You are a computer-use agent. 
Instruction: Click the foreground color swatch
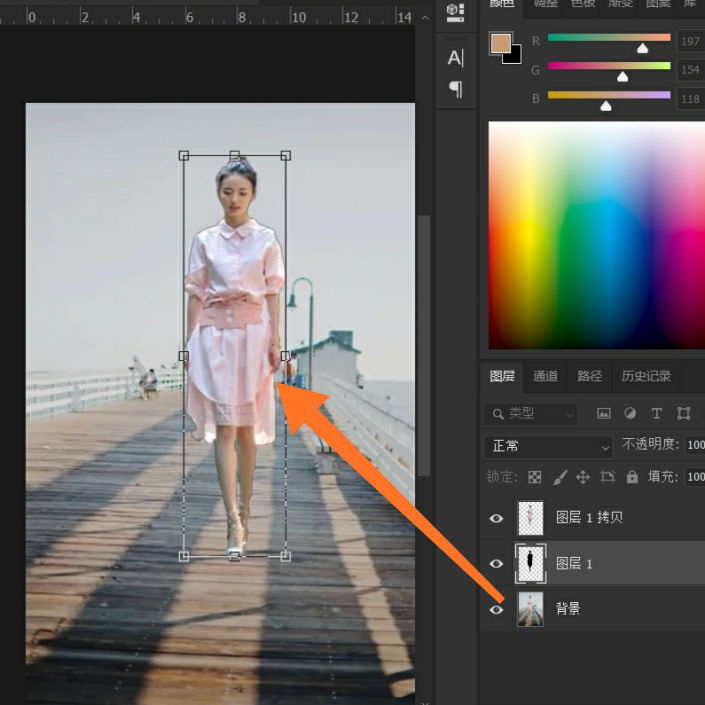coord(500,44)
